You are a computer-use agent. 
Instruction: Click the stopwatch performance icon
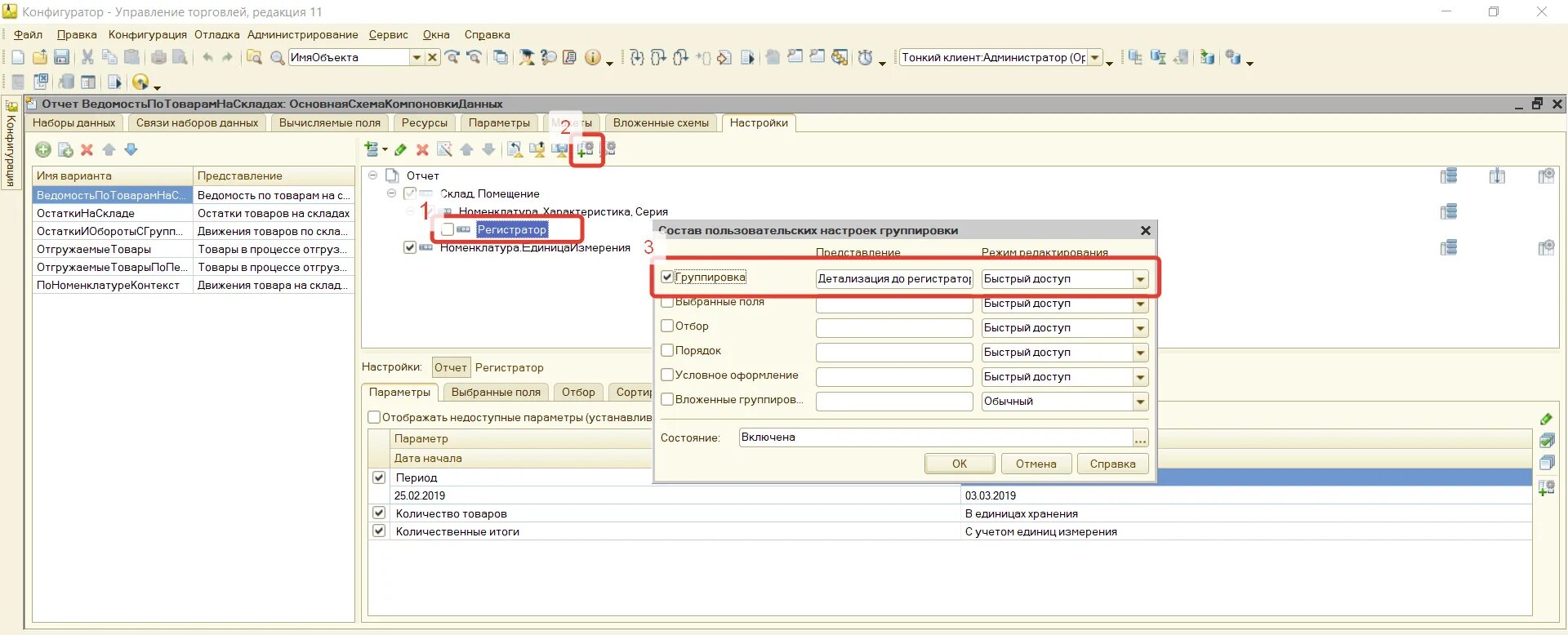click(865, 57)
